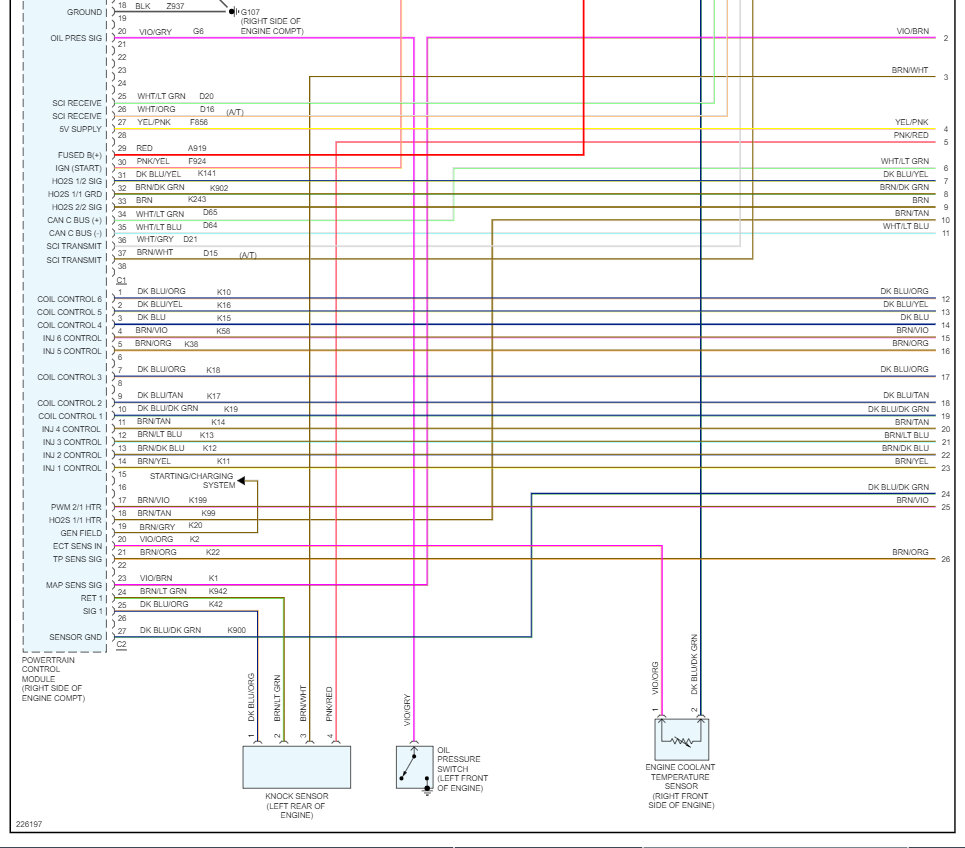
Task: Select circuit code A919
Action: click(197, 148)
